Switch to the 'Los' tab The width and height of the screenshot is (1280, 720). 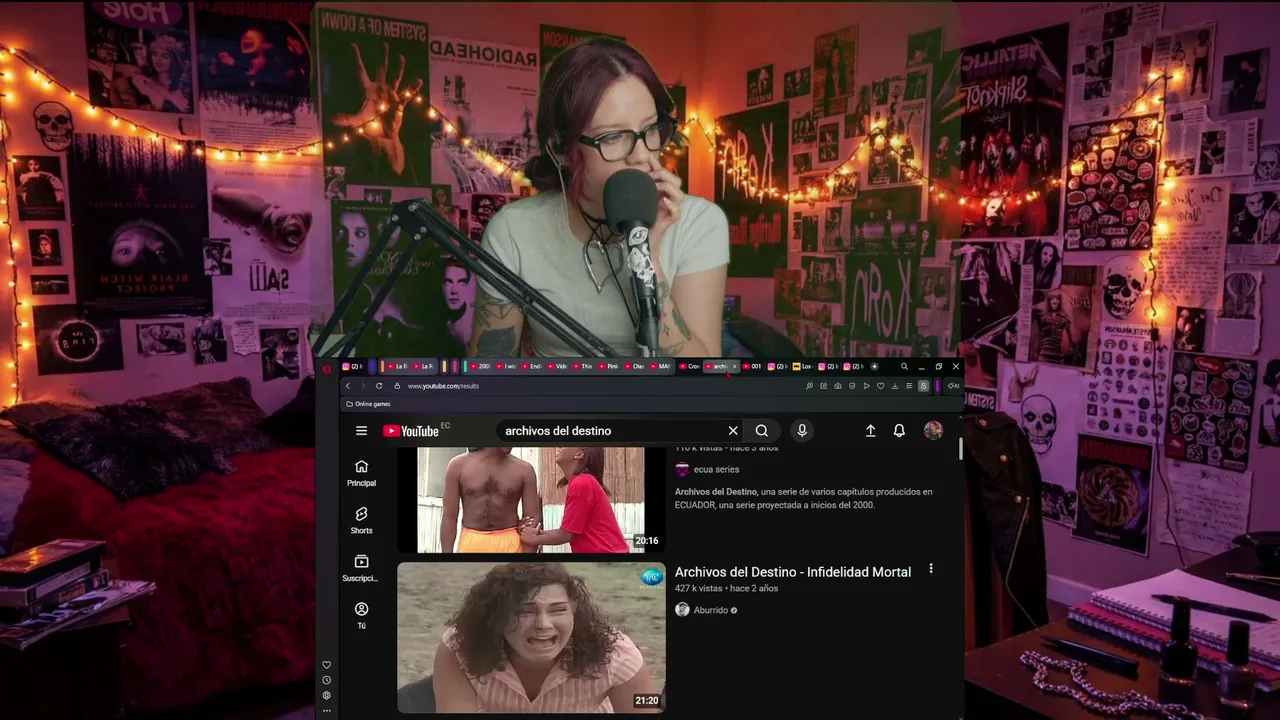tap(802, 367)
